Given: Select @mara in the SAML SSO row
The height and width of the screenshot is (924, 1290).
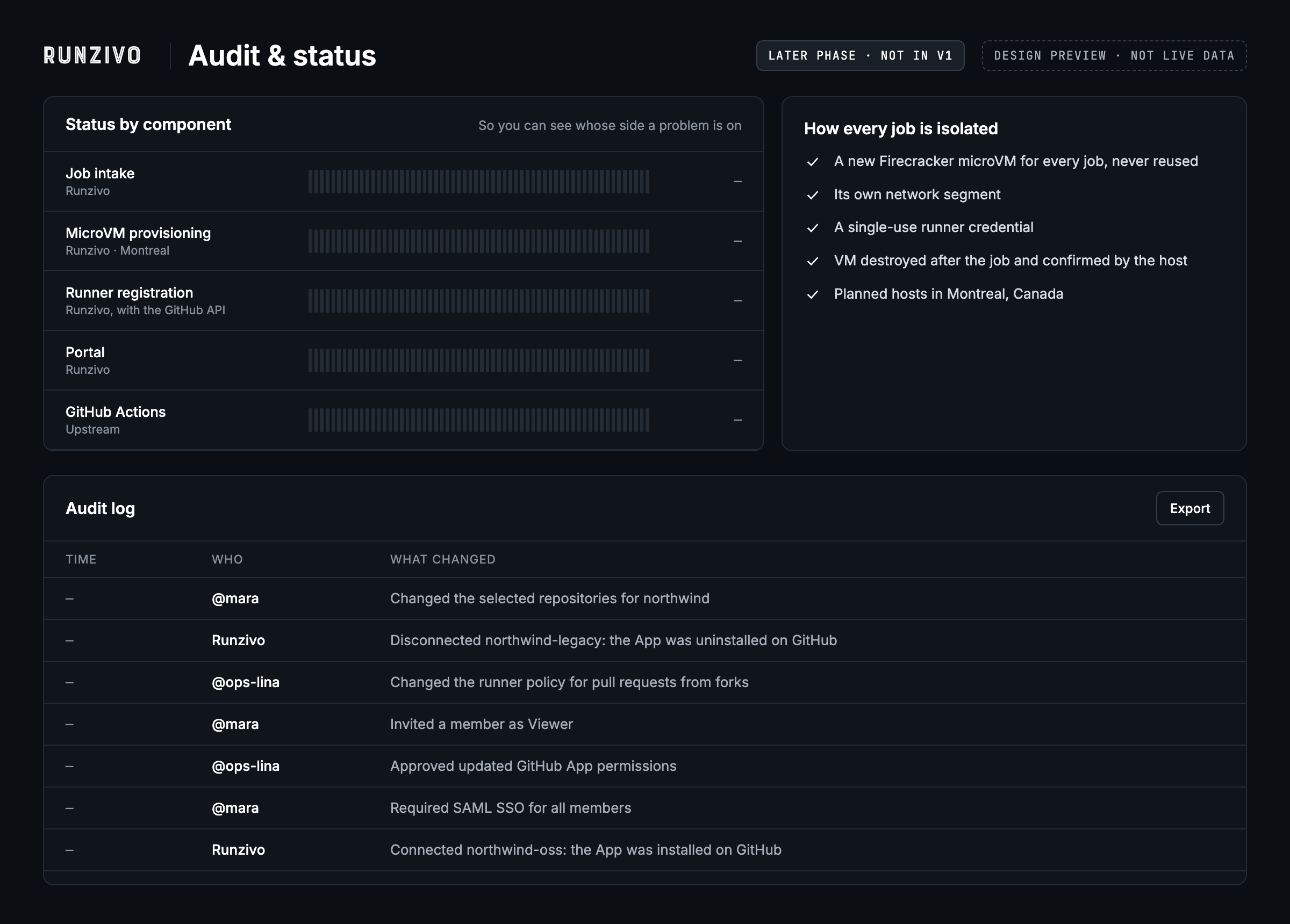Looking at the screenshot, I should pyautogui.click(x=235, y=808).
